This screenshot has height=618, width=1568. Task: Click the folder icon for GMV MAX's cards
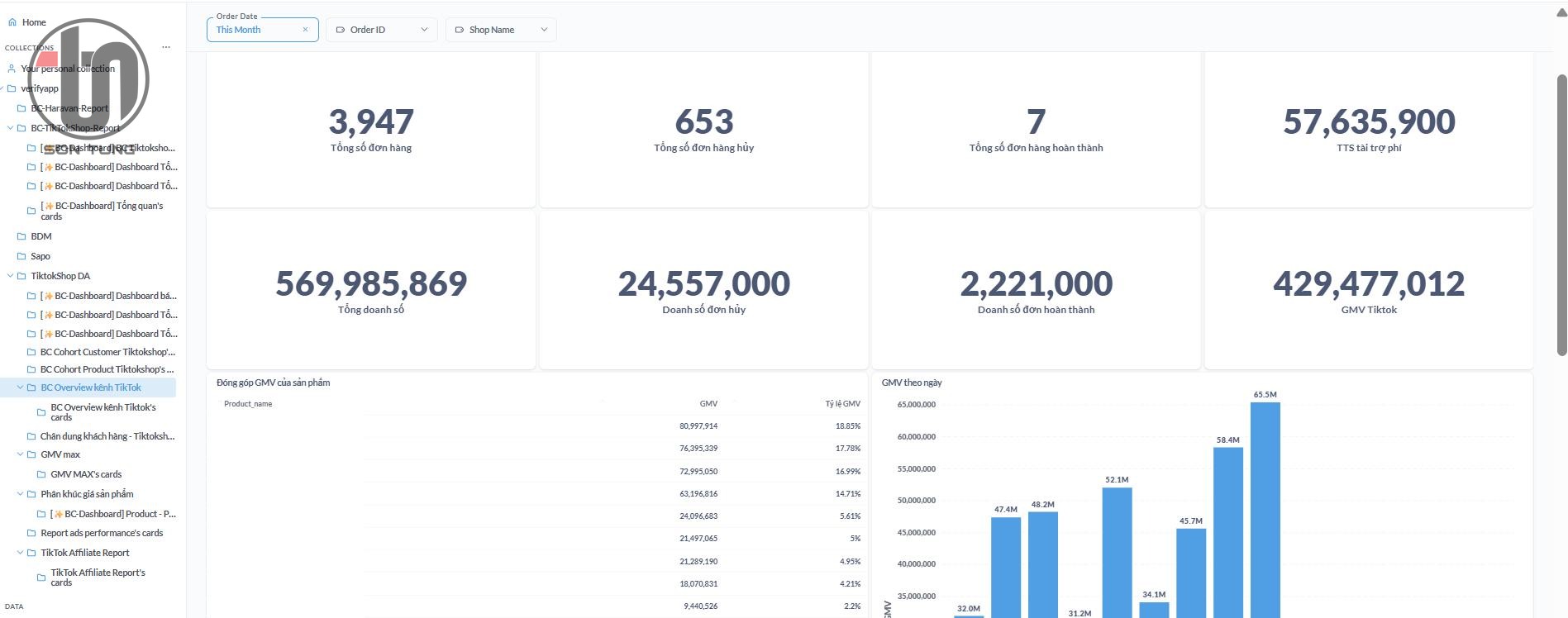tap(41, 474)
